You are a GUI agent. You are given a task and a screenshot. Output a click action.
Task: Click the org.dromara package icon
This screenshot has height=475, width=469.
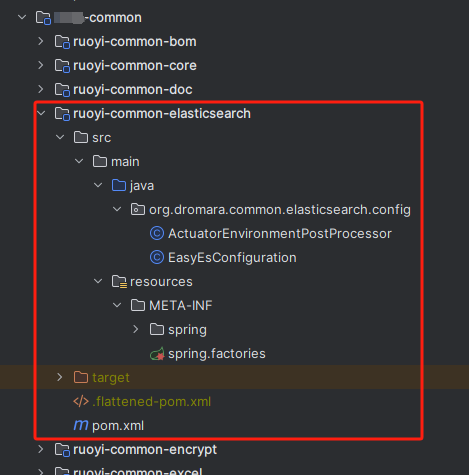point(138,209)
